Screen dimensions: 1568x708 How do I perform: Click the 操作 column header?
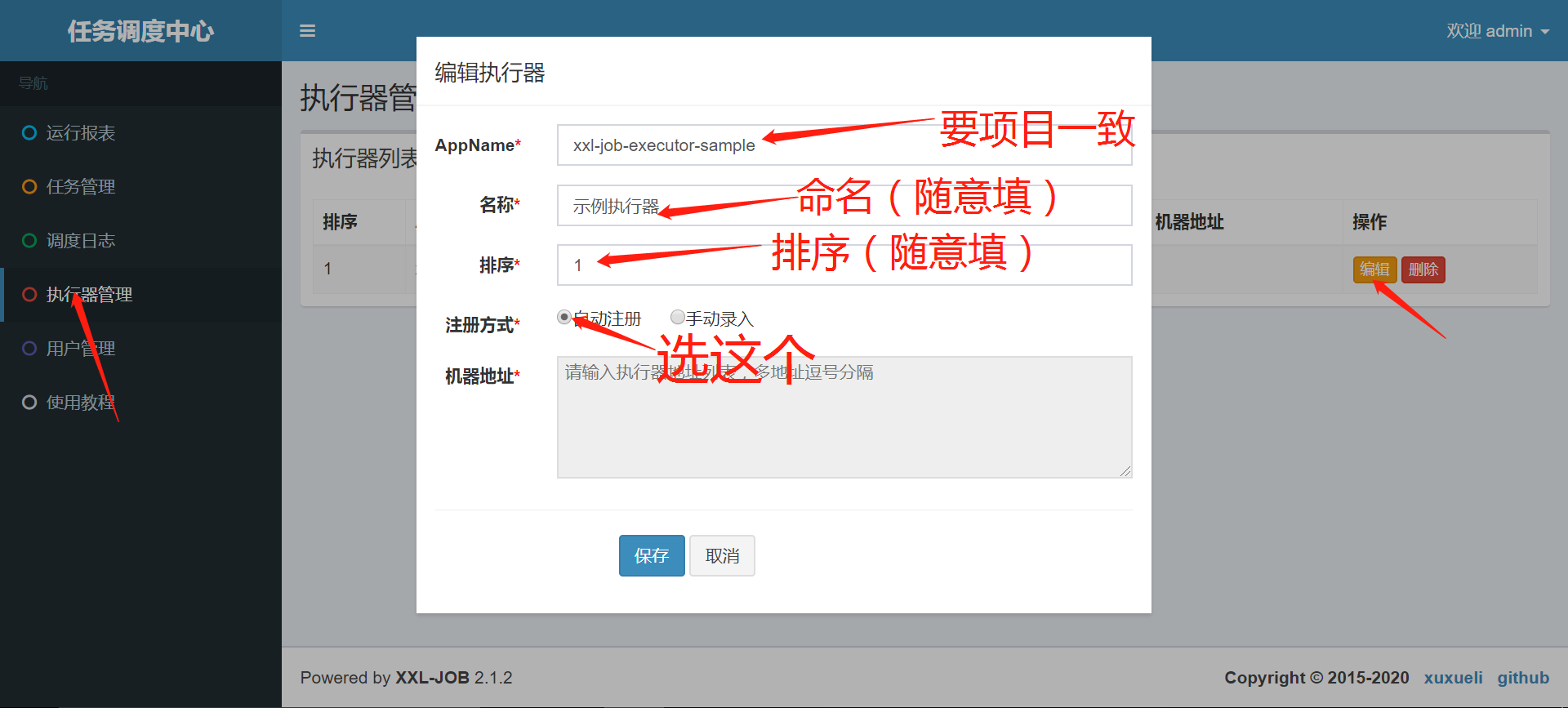pos(1370,222)
